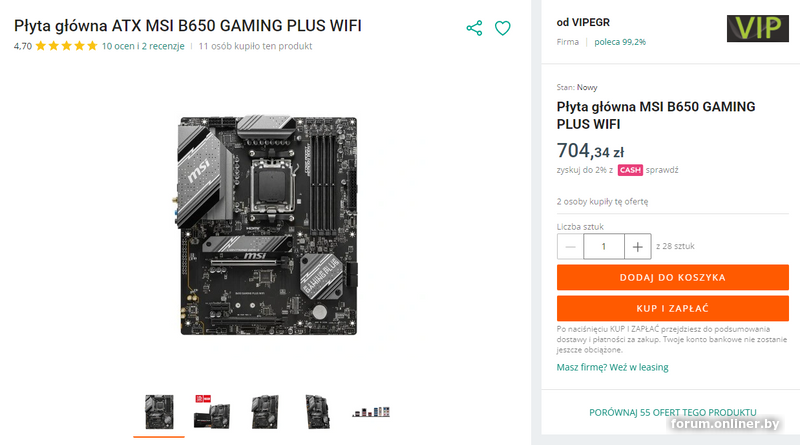Click the pink CASH badge

pos(630,170)
